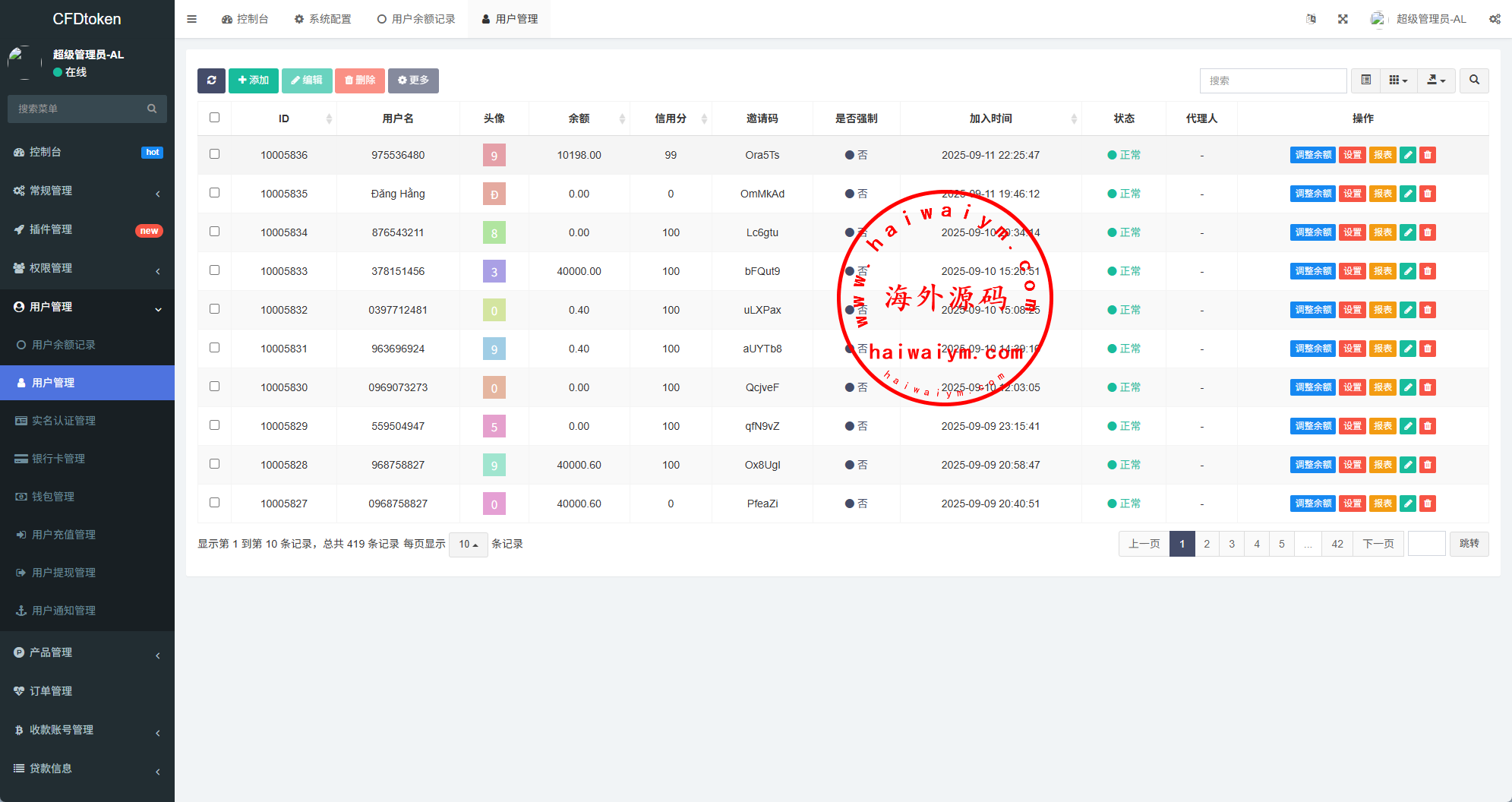This screenshot has width=1512, height=802.
Task: Click the search magnifier button beside export
Action: (x=1474, y=81)
